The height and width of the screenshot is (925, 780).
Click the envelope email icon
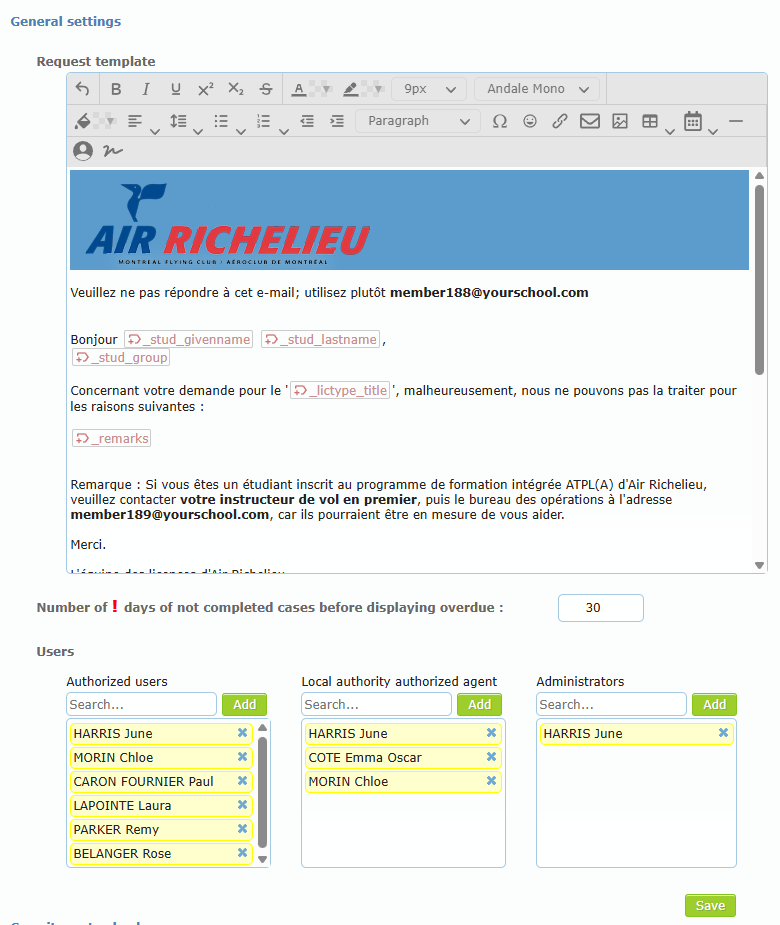(589, 121)
